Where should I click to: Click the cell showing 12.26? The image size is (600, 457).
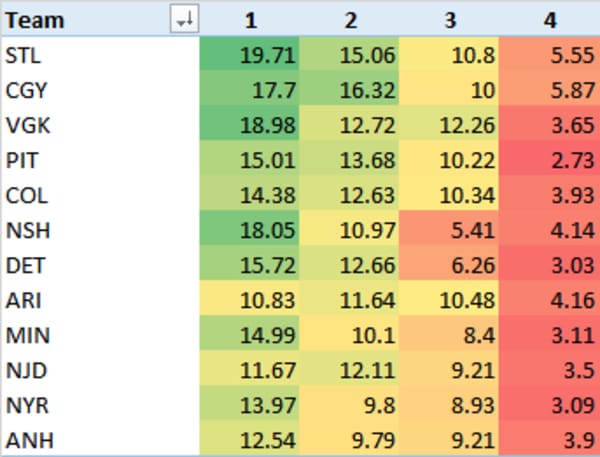(449, 124)
